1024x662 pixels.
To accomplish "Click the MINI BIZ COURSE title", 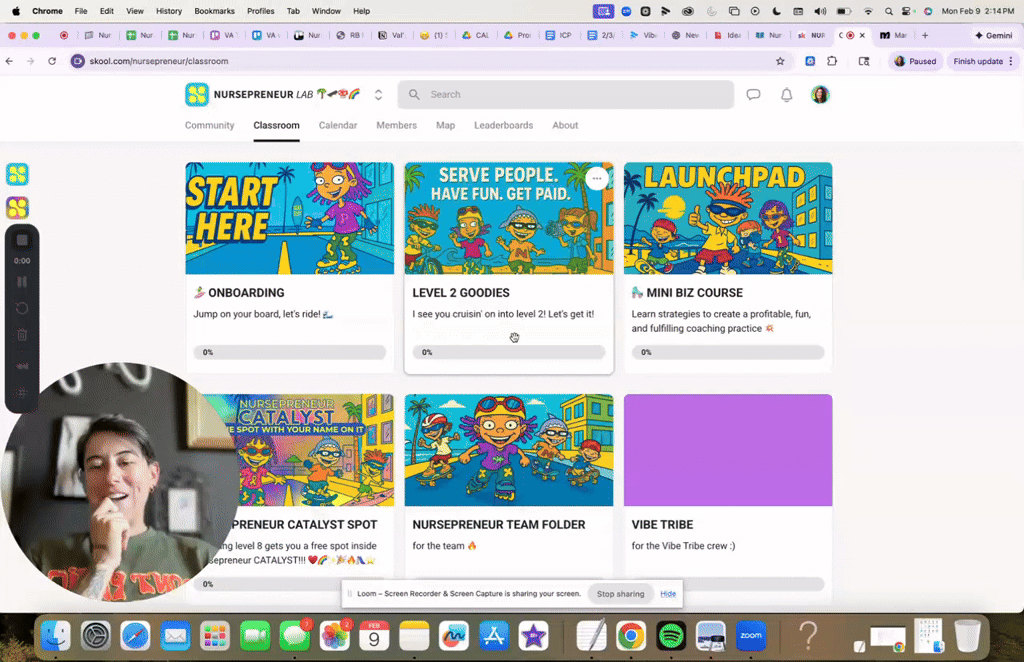I will [694, 292].
